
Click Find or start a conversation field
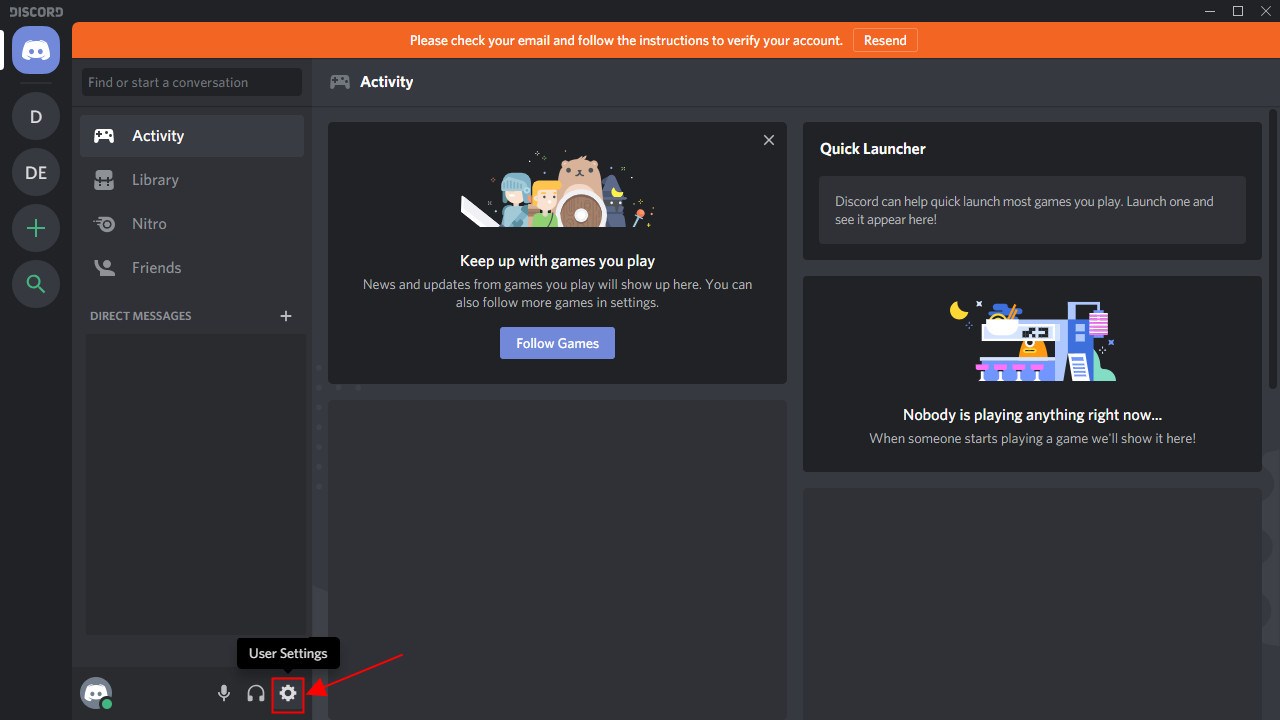point(192,82)
